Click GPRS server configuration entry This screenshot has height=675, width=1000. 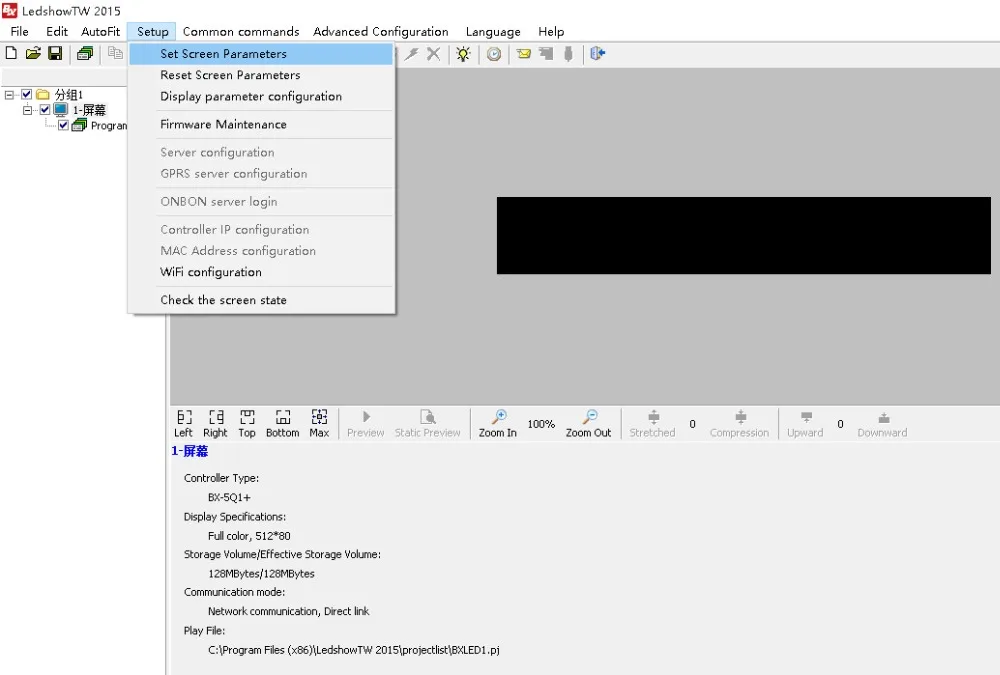(261, 174)
